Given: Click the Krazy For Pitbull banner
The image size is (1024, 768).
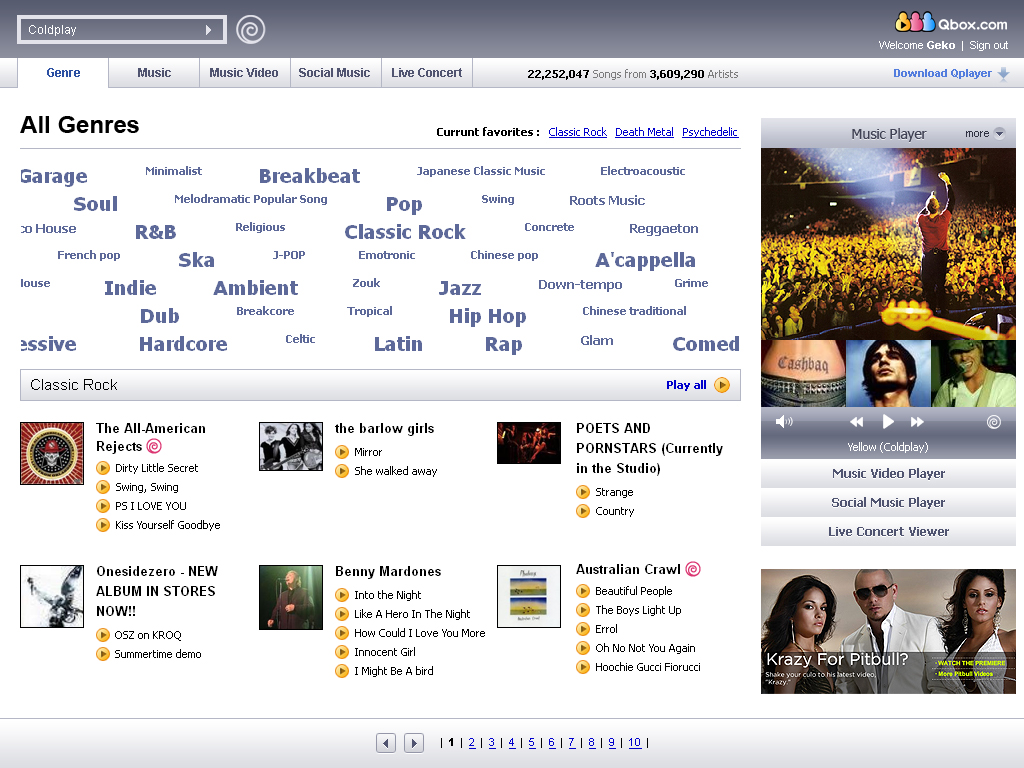Looking at the screenshot, I should click(x=888, y=631).
